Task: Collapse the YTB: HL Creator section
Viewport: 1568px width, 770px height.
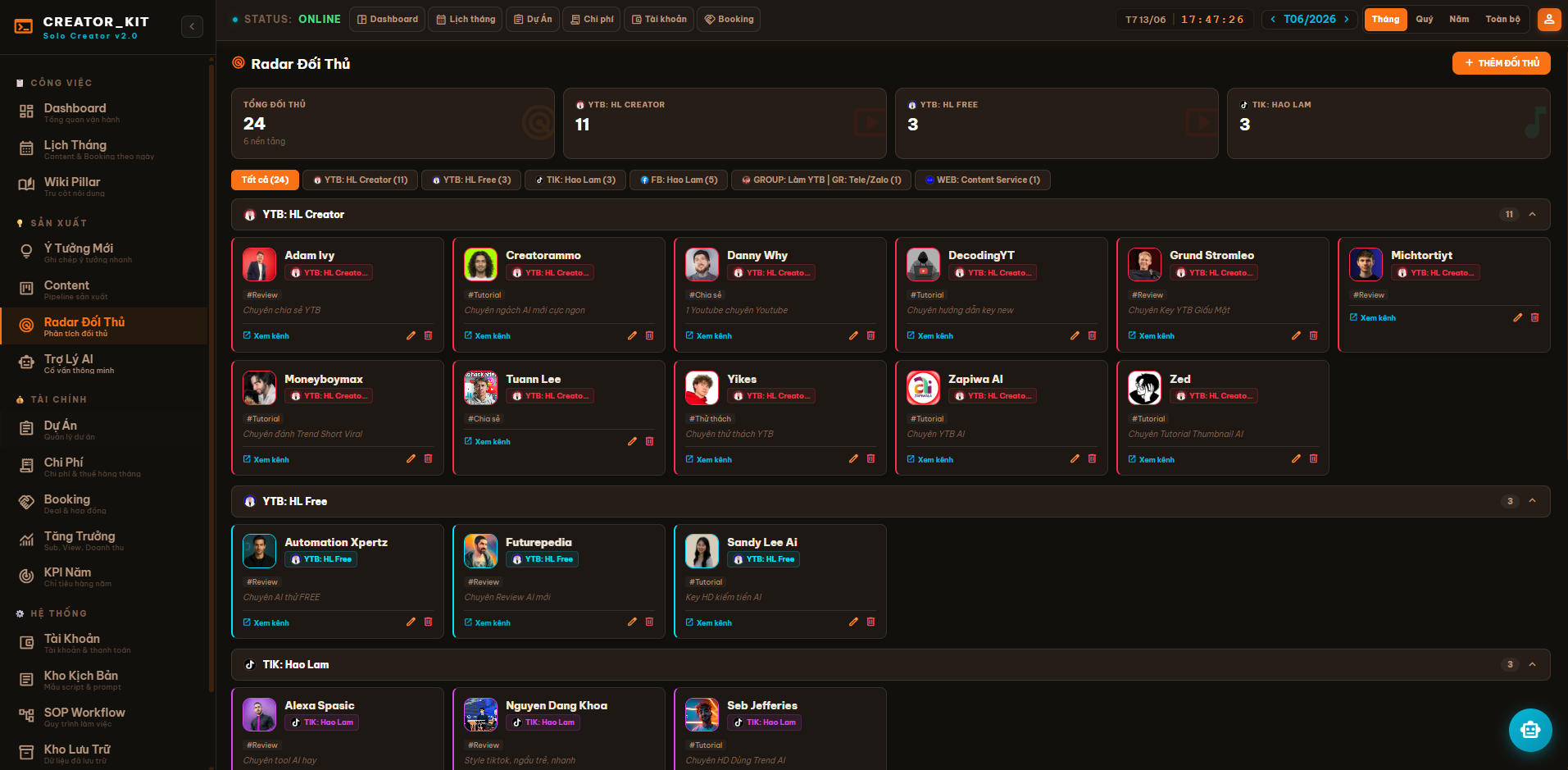Action: [1532, 214]
